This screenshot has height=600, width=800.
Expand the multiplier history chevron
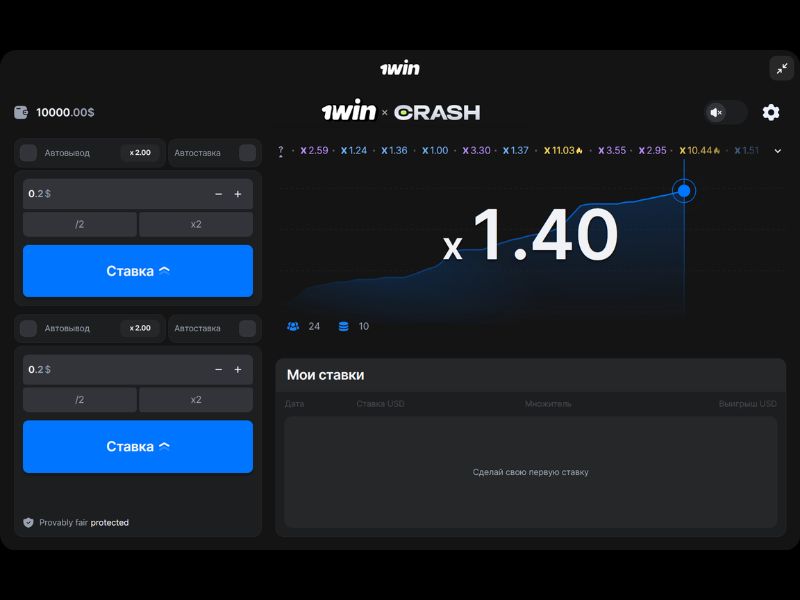point(778,151)
